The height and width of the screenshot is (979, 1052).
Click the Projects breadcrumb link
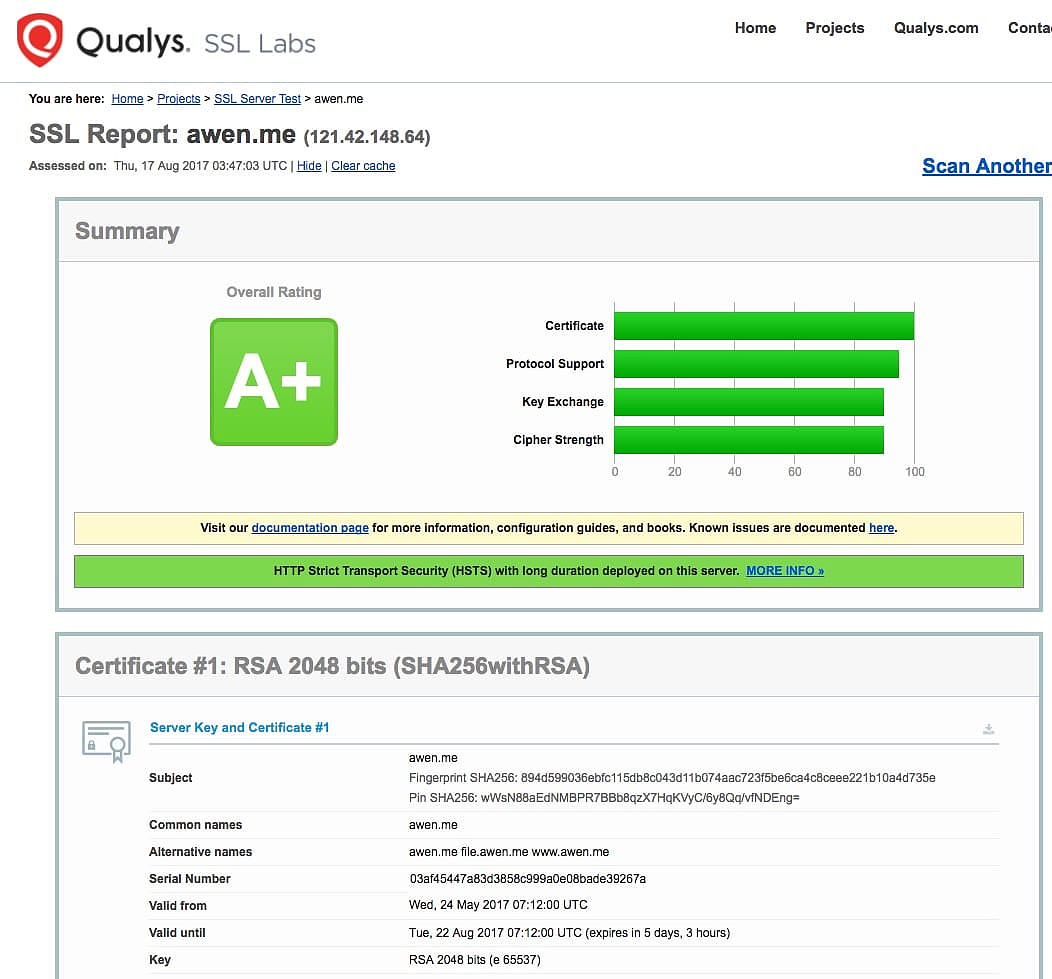click(x=179, y=99)
